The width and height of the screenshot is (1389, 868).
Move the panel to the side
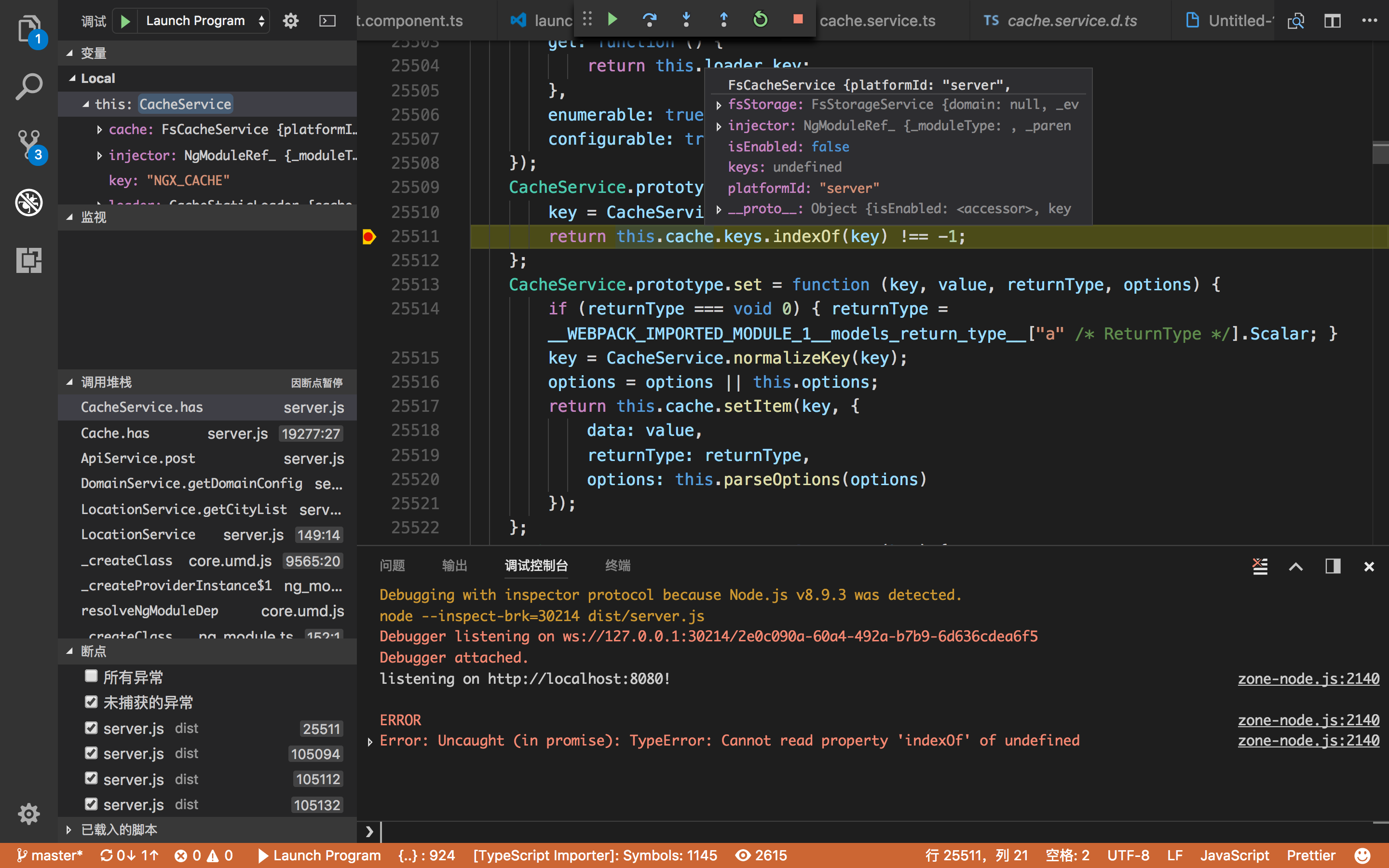pos(1333,567)
